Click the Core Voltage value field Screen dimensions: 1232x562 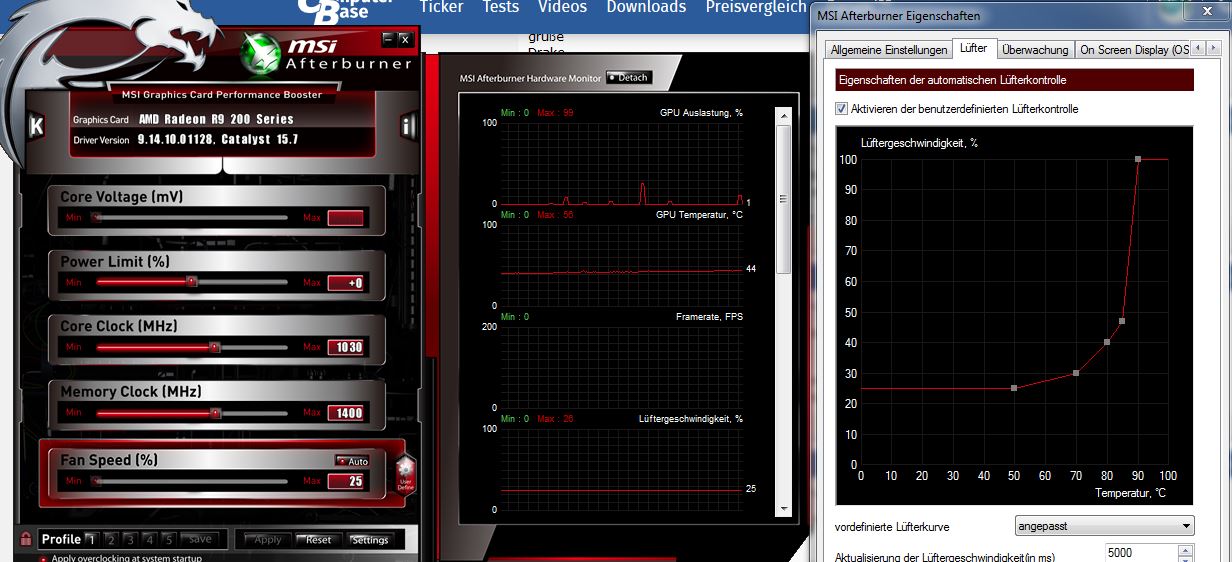346,218
